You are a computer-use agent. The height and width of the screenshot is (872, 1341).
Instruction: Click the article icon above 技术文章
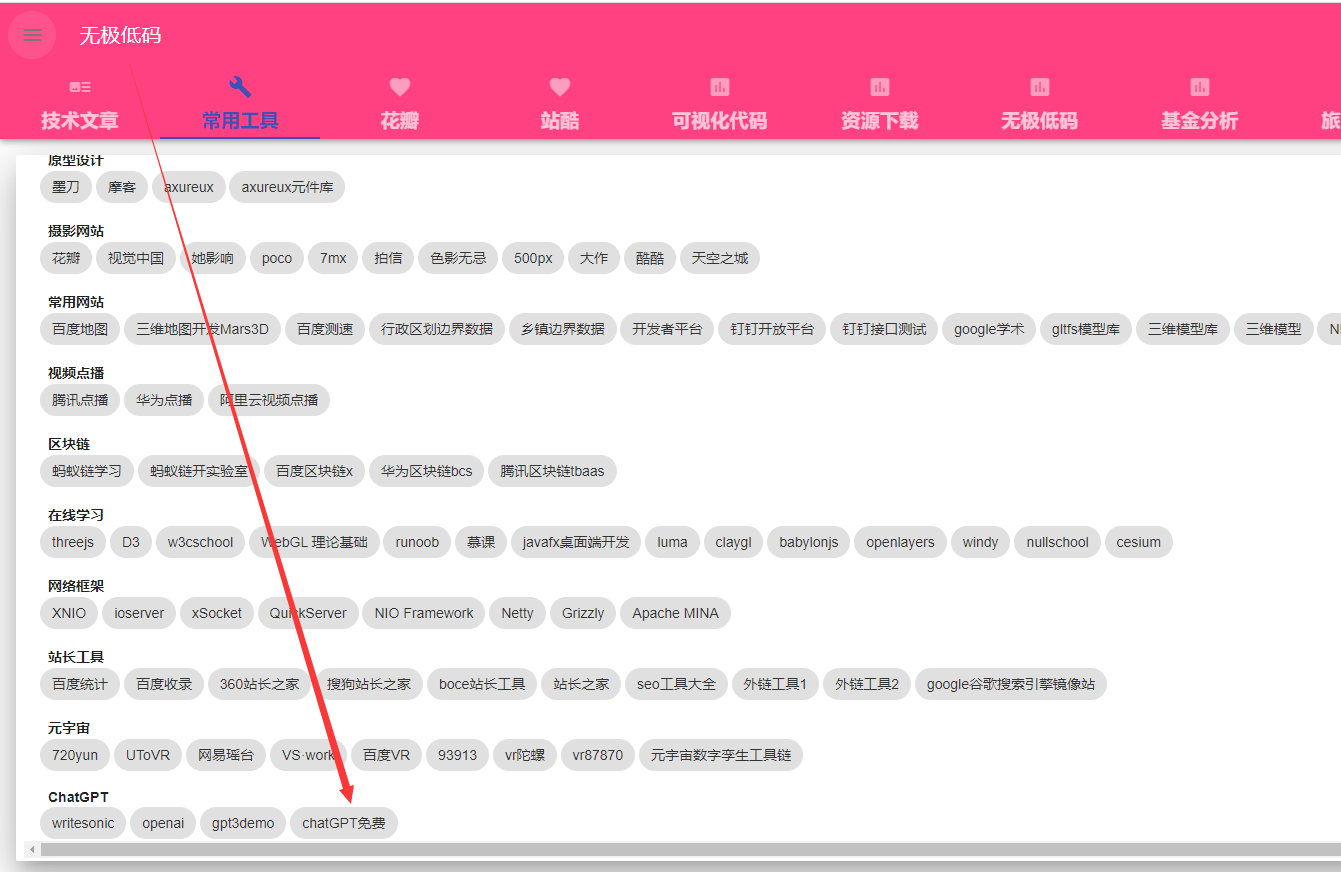(x=80, y=87)
